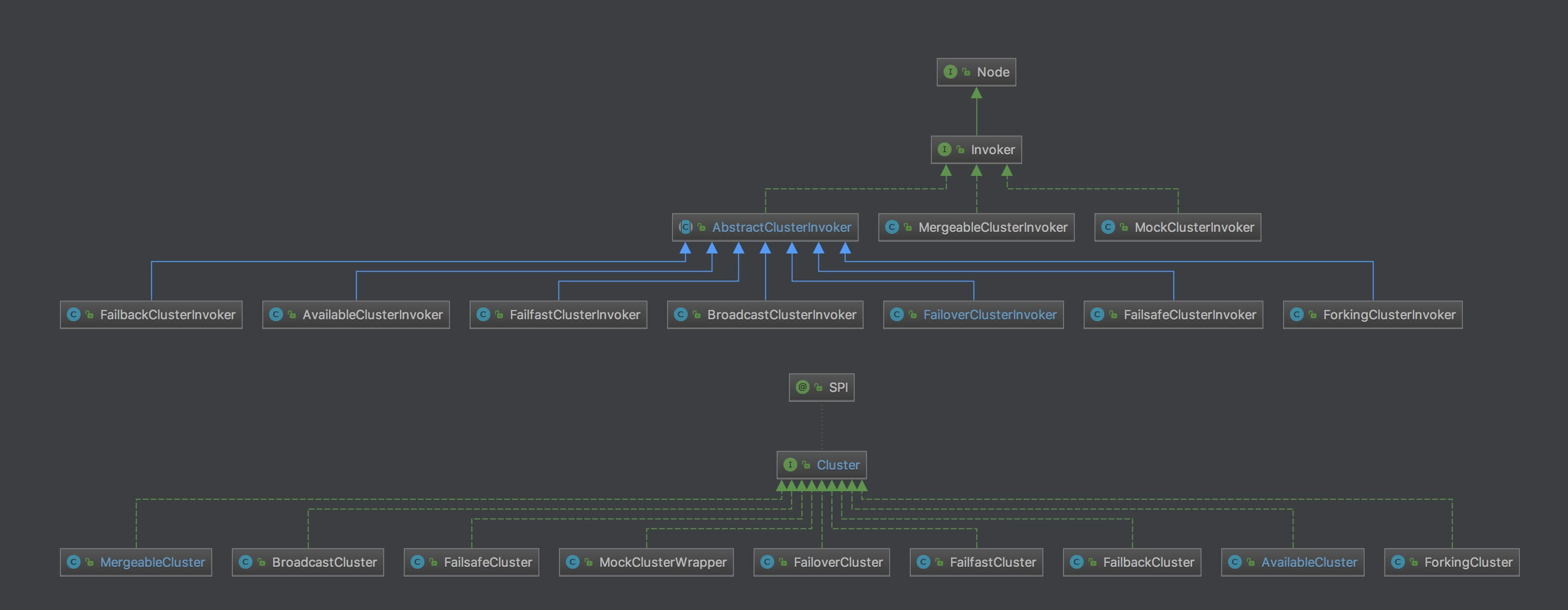Click the ForkingClusterInvoker class icon
This screenshot has width=1568, height=610.
pyautogui.click(x=1296, y=315)
